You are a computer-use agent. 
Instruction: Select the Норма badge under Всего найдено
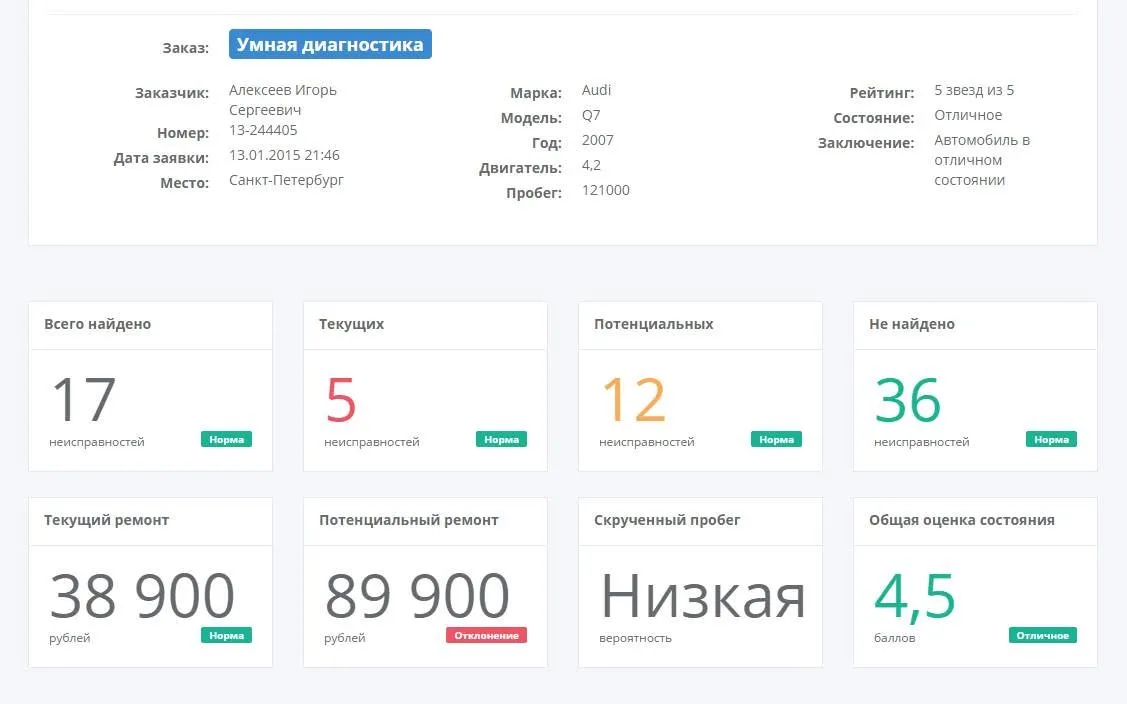(x=226, y=439)
